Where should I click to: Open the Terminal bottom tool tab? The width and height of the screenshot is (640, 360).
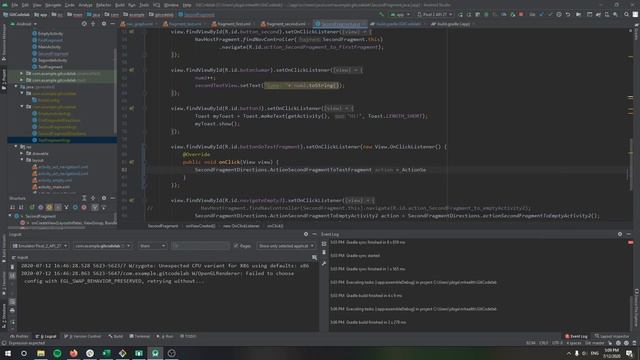140,336
